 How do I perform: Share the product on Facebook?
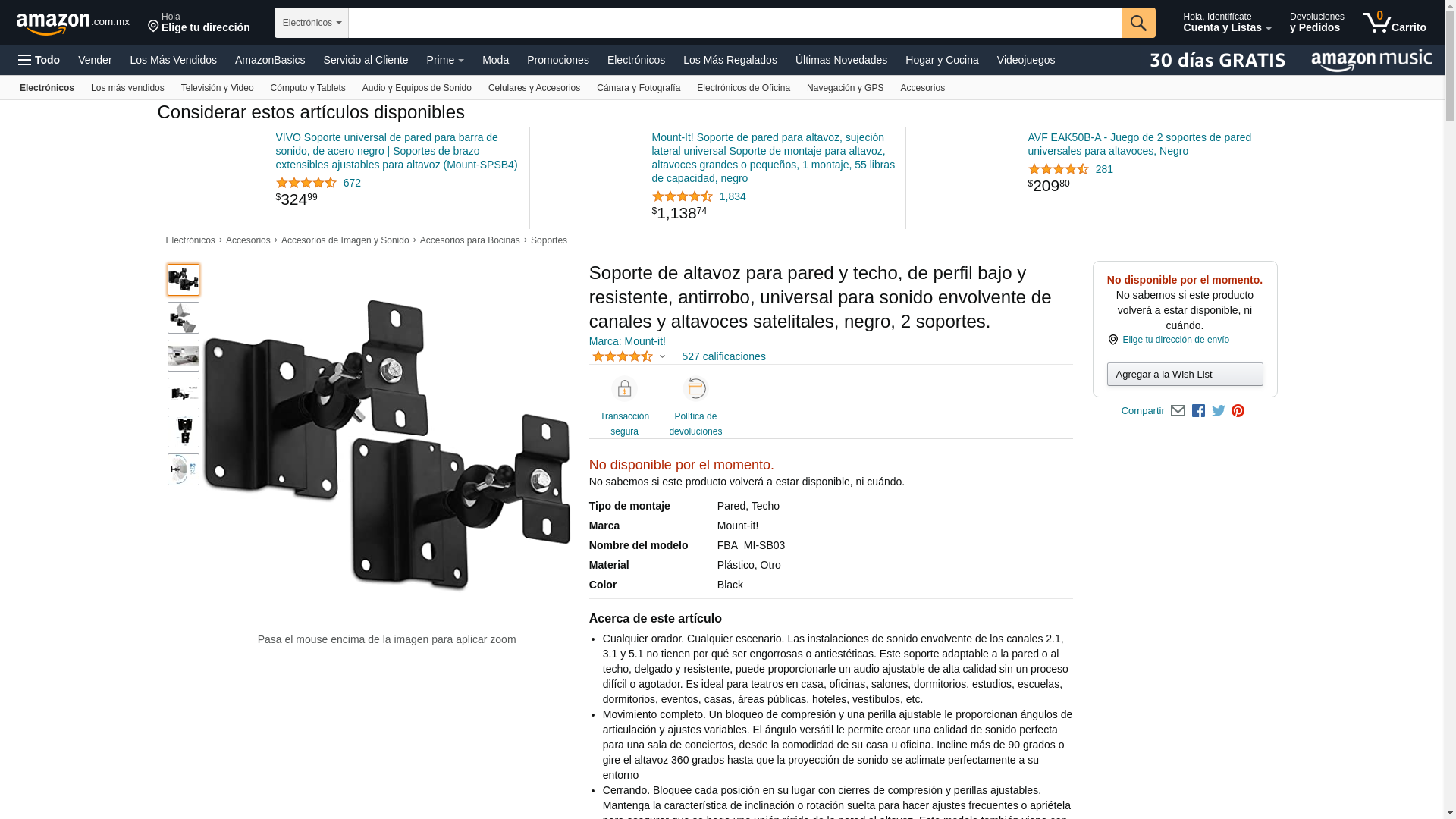(1198, 411)
